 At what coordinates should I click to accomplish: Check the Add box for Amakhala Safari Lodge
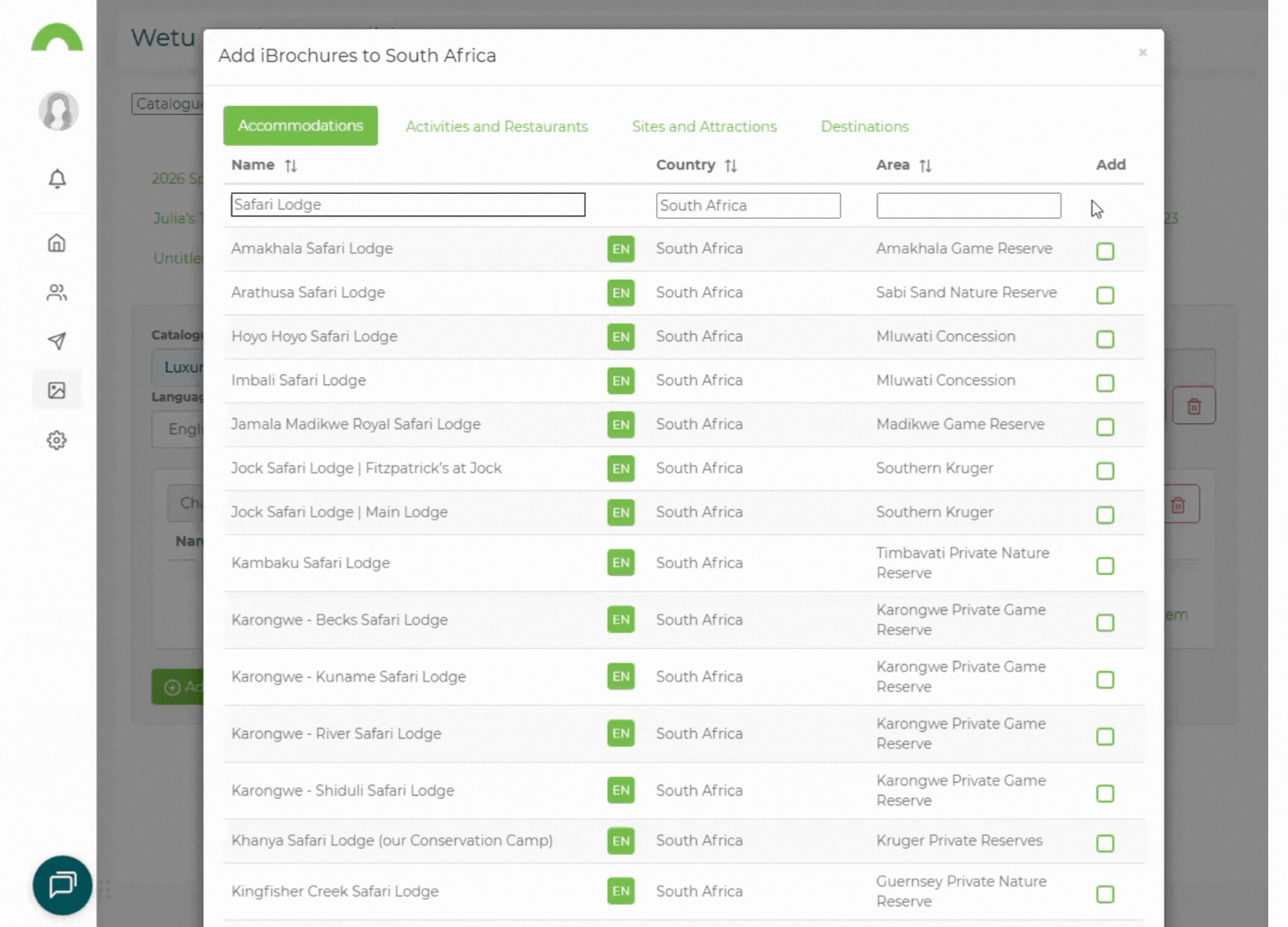[x=1105, y=251]
